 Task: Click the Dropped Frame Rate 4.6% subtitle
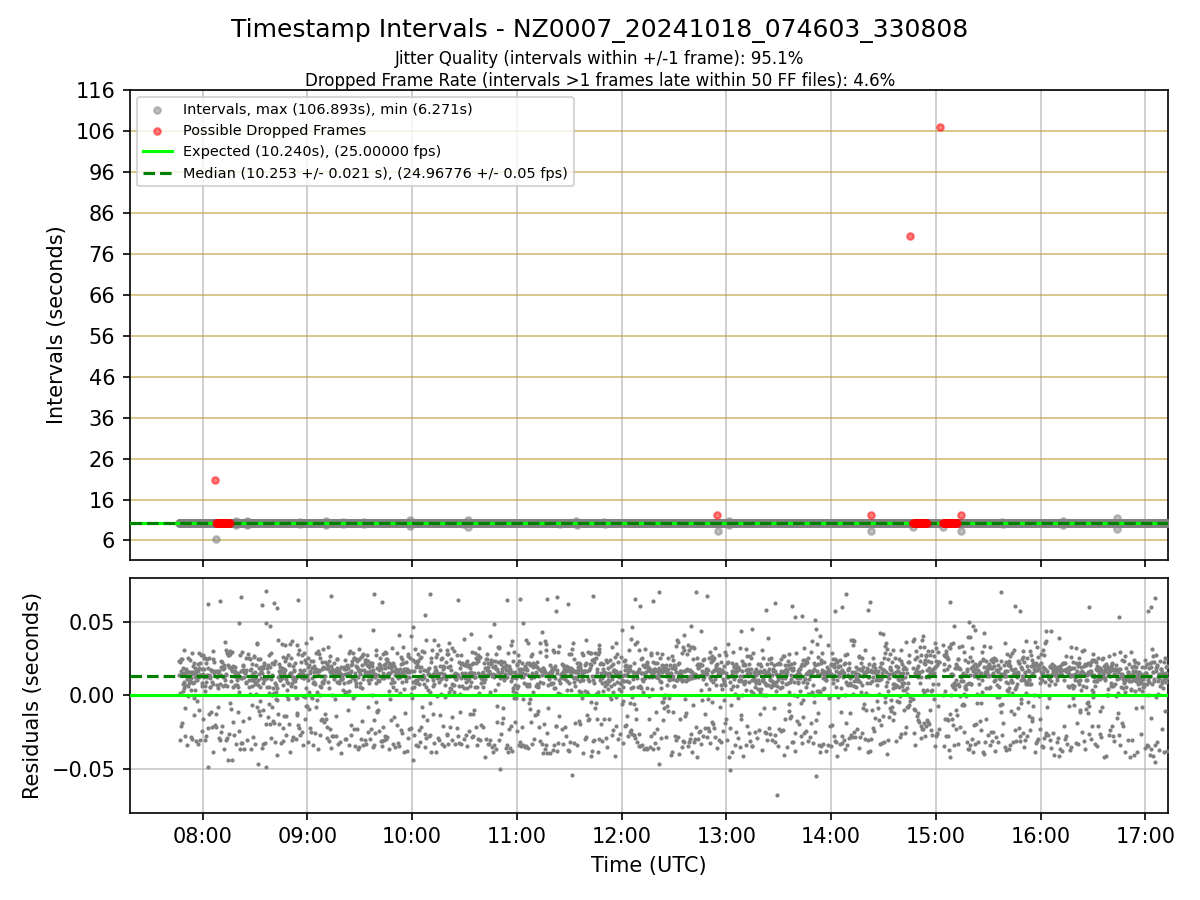600,79
